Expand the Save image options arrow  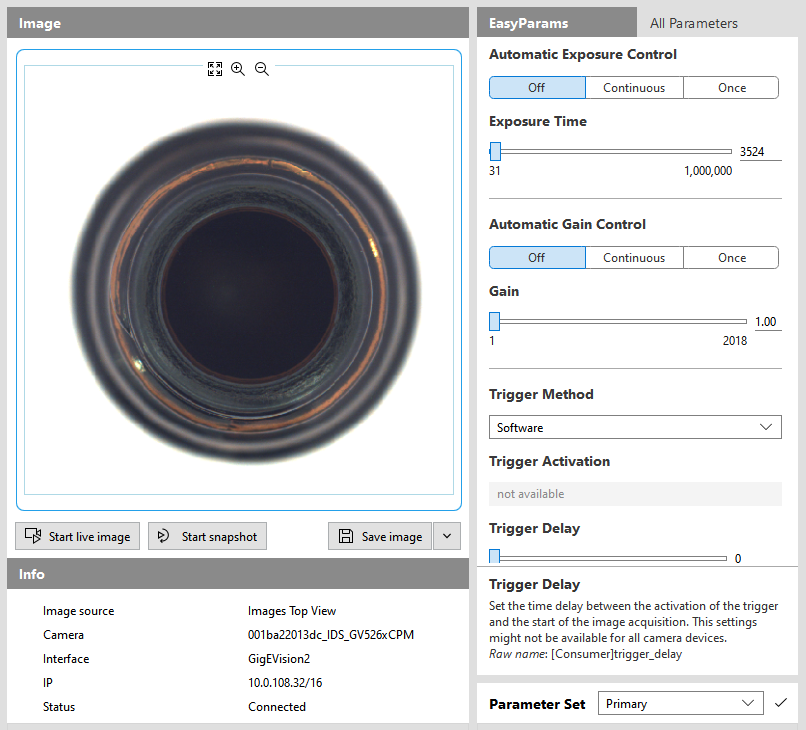[x=447, y=536]
